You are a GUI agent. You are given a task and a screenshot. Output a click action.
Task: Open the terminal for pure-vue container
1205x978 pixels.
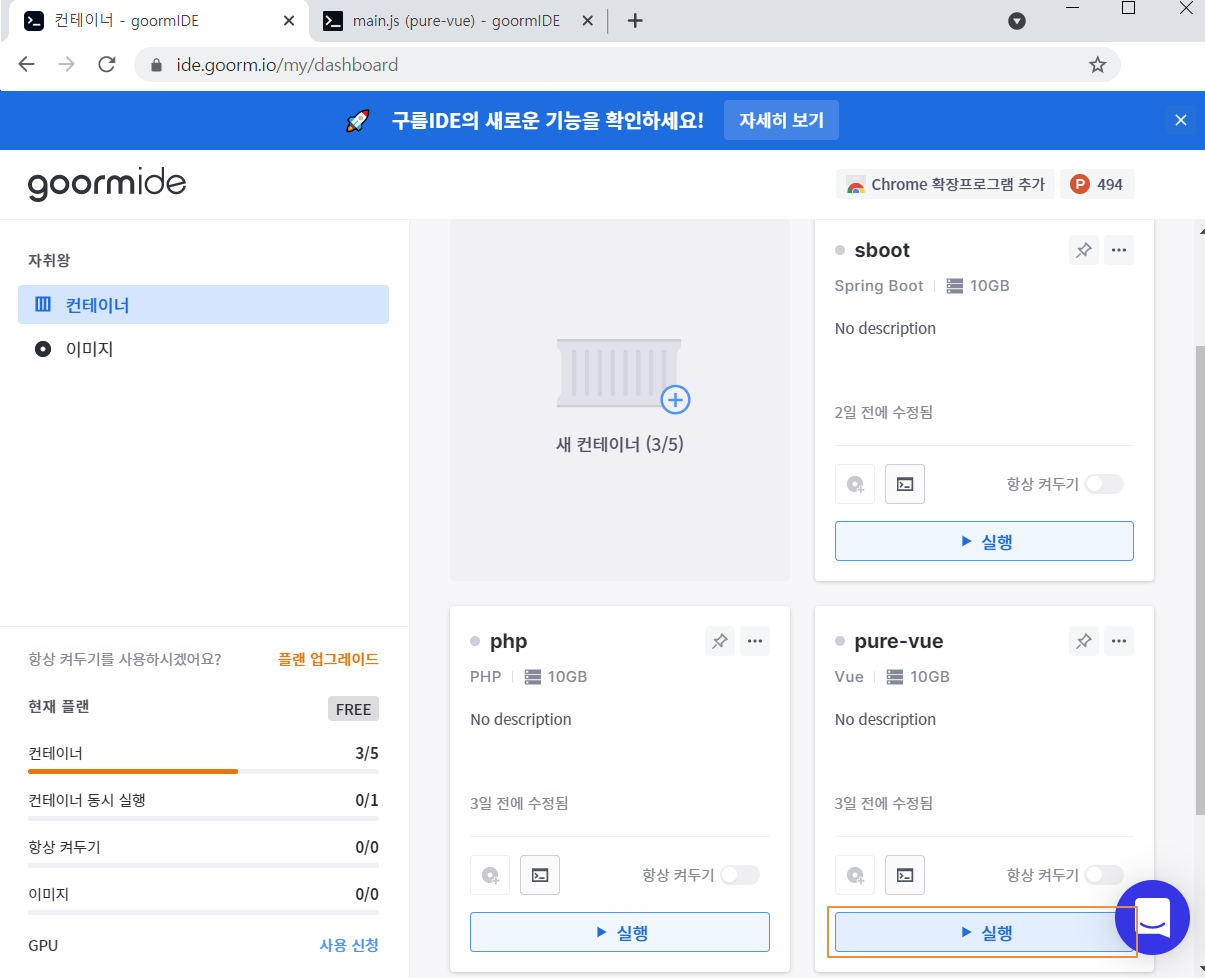point(905,875)
